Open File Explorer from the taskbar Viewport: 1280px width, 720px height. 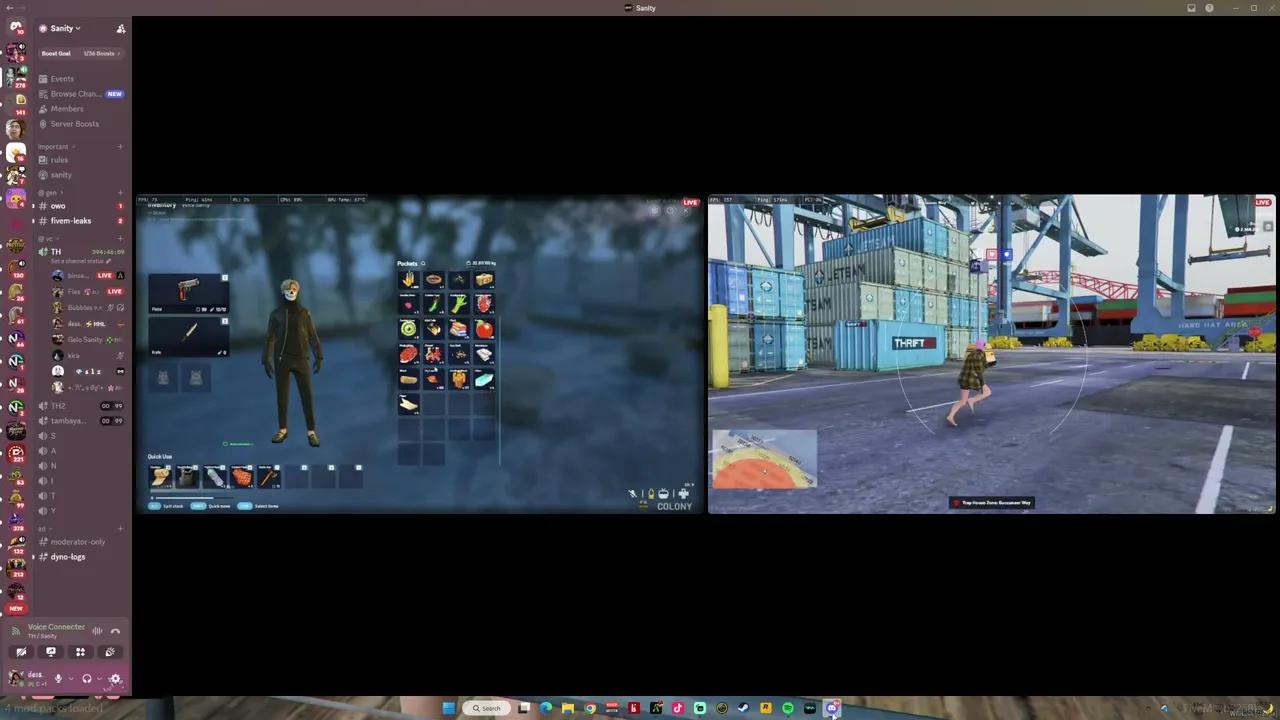568,708
